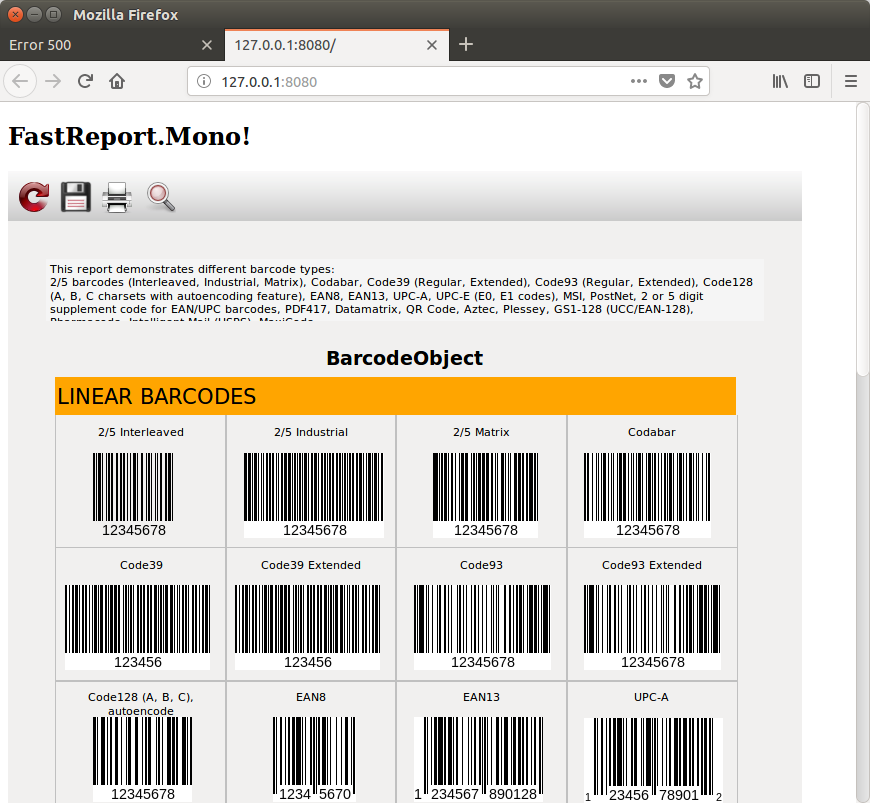Click the Code128 autoencode label
870x803 pixels.
coord(141,704)
